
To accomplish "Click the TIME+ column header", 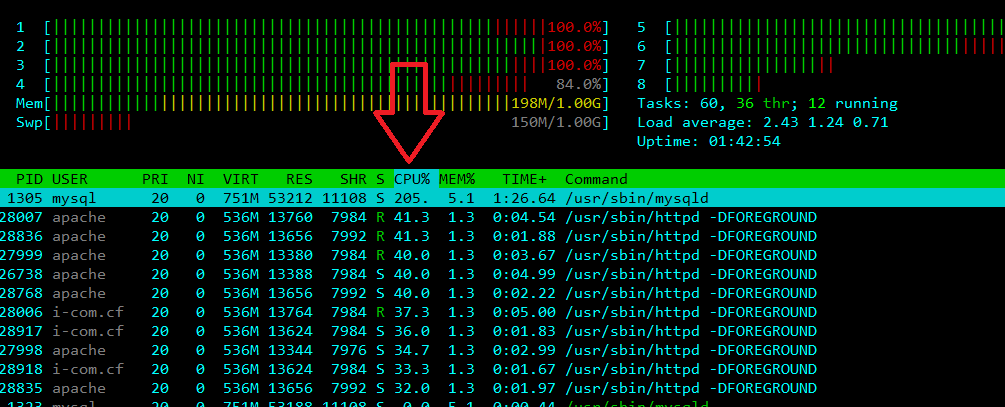I will pyautogui.click(x=524, y=179).
